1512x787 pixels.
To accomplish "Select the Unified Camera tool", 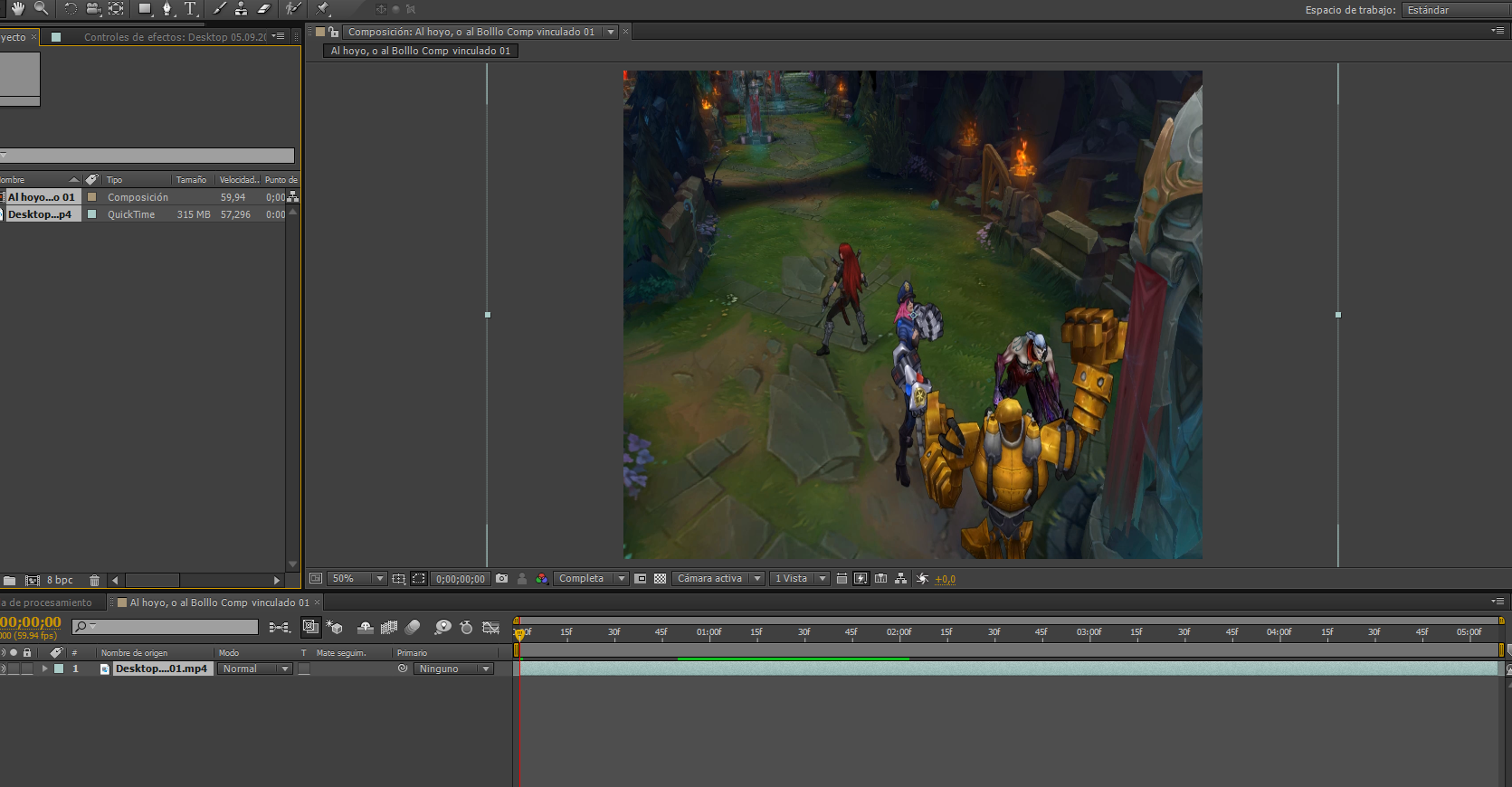I will pyautogui.click(x=92, y=9).
